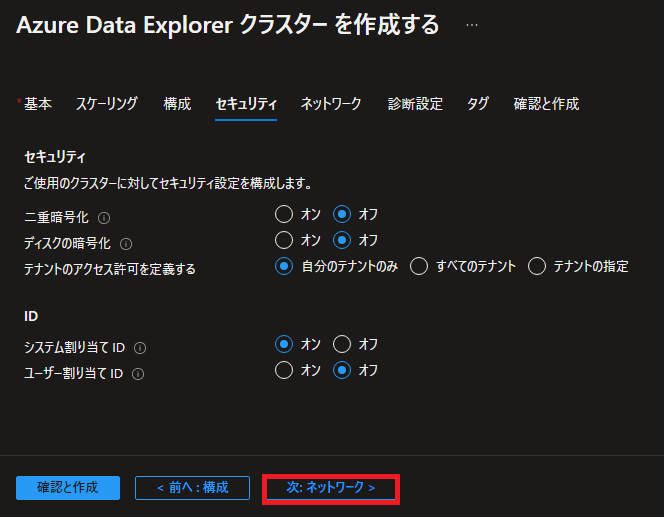Screen dimensions: 664x517
Task: Go to the 確認と作成 tab
Action: [x=546, y=104]
